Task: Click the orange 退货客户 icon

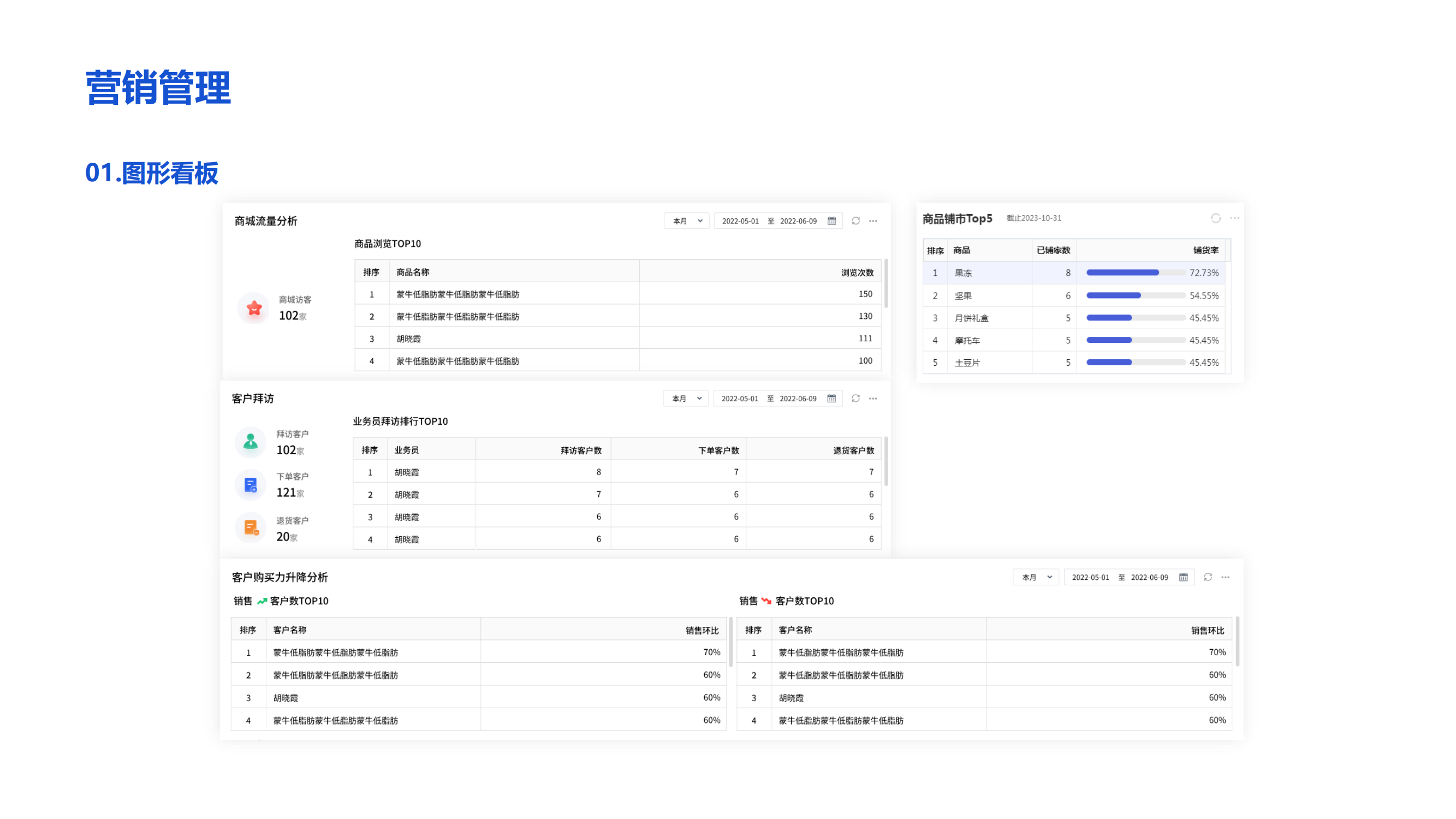Action: click(251, 527)
